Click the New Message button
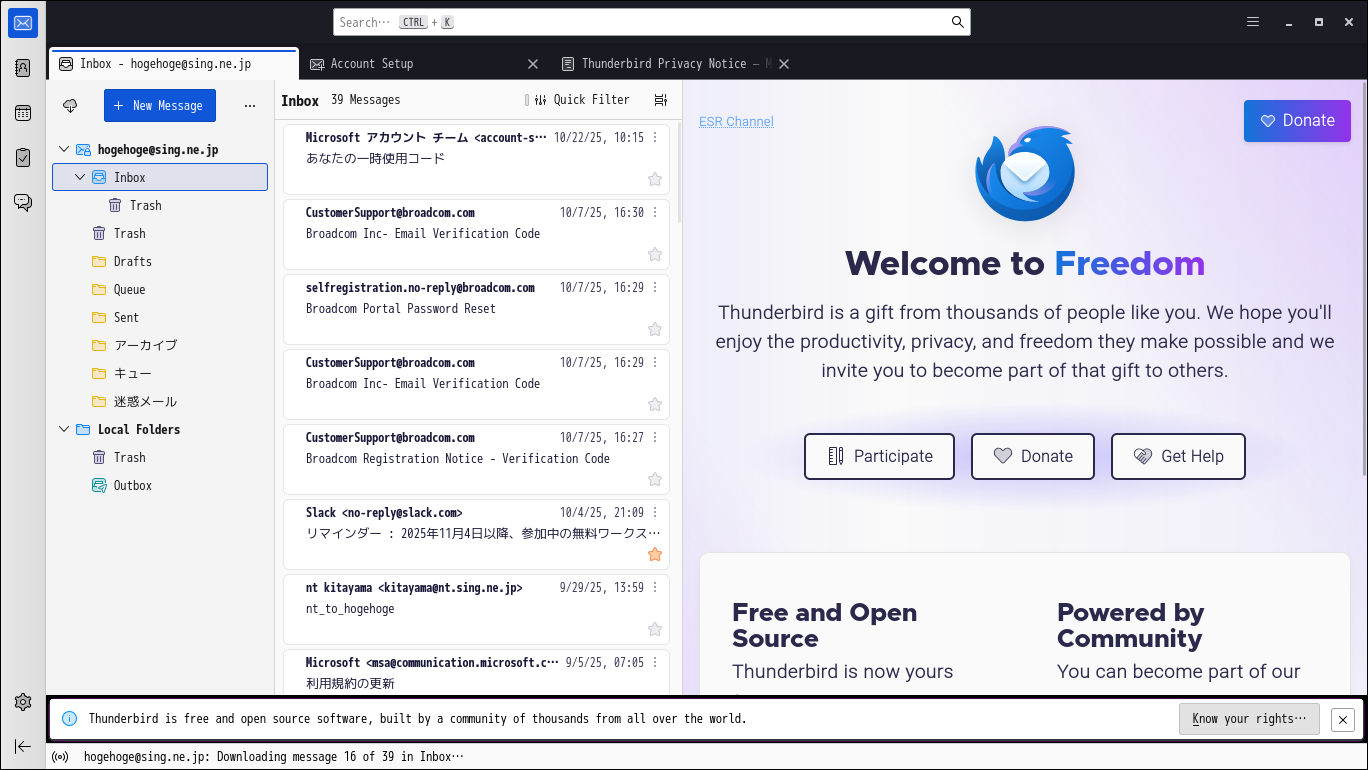The width and height of the screenshot is (1368, 770). pyautogui.click(x=160, y=105)
